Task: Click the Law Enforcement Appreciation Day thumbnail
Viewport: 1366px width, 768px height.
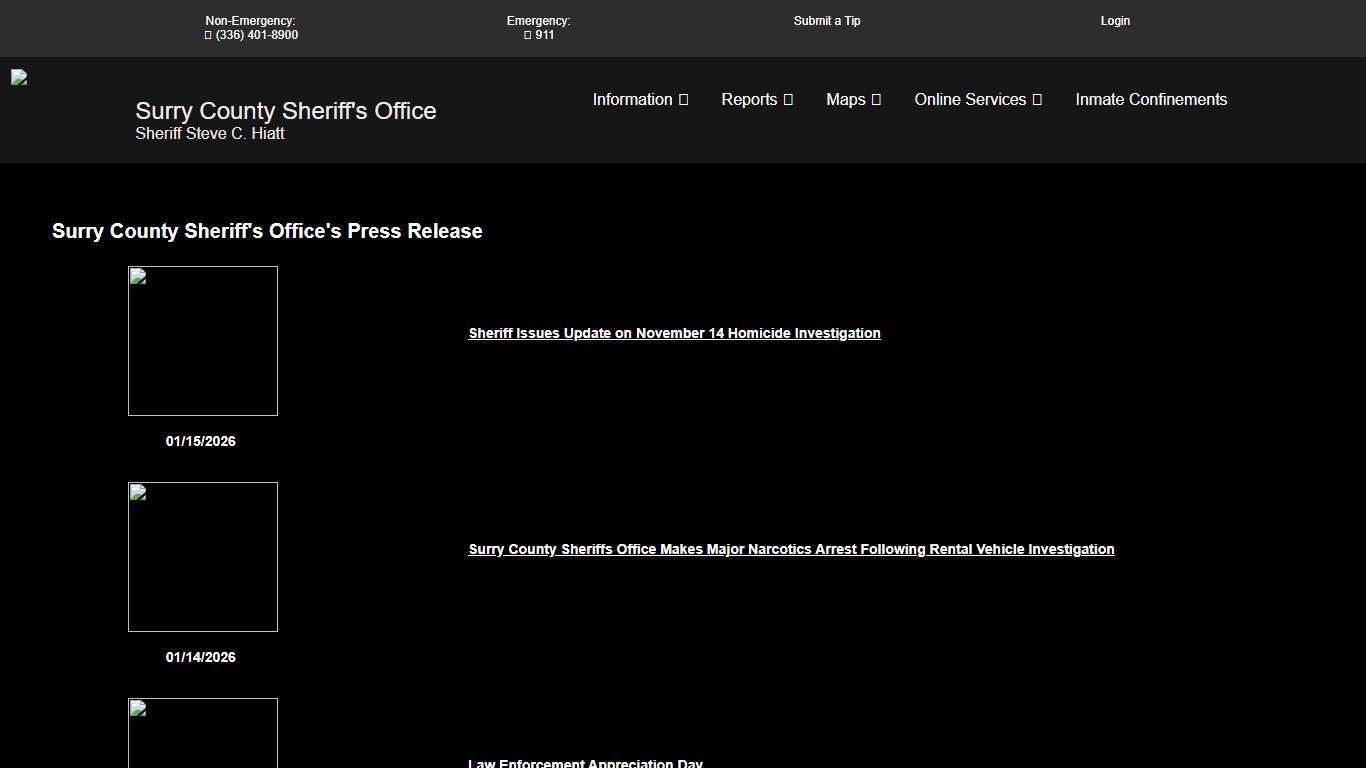Action: pos(203,733)
